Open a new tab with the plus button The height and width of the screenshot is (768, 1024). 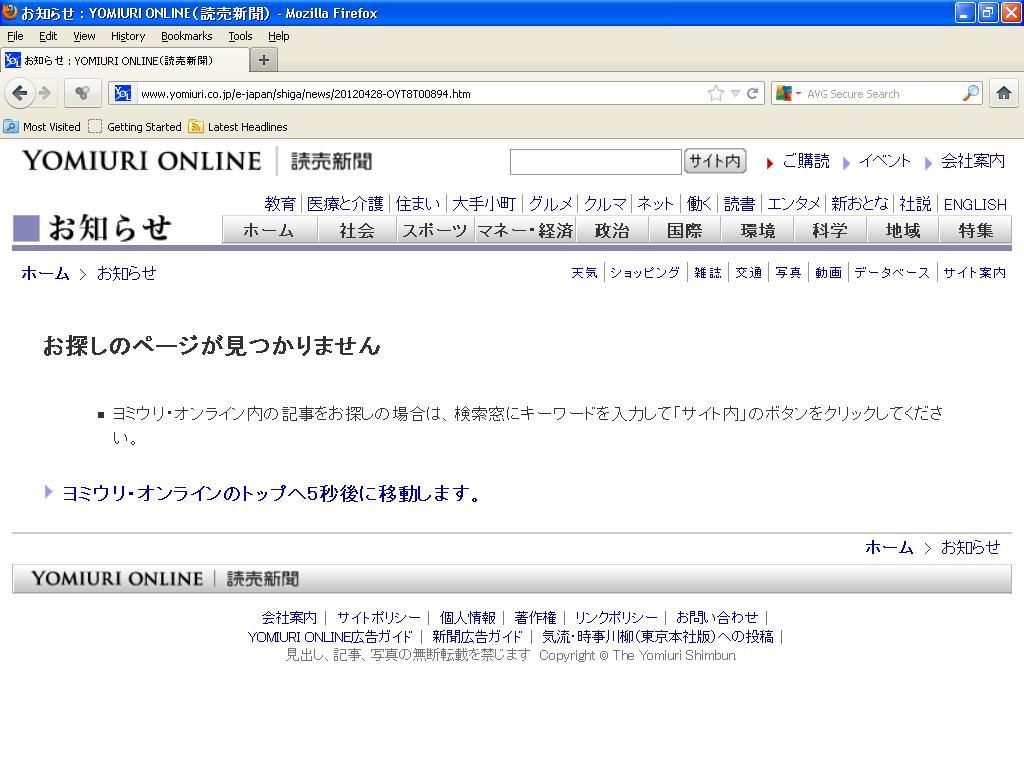pyautogui.click(x=264, y=60)
